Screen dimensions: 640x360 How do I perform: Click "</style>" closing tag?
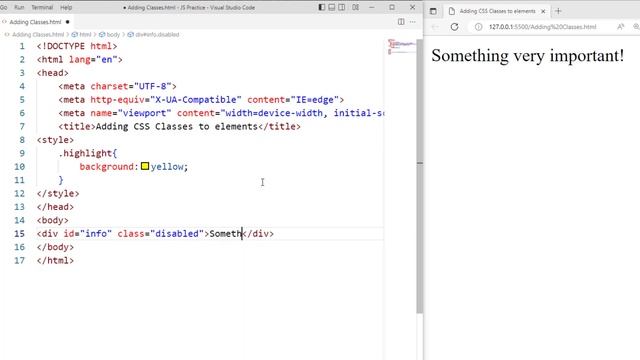coord(58,193)
